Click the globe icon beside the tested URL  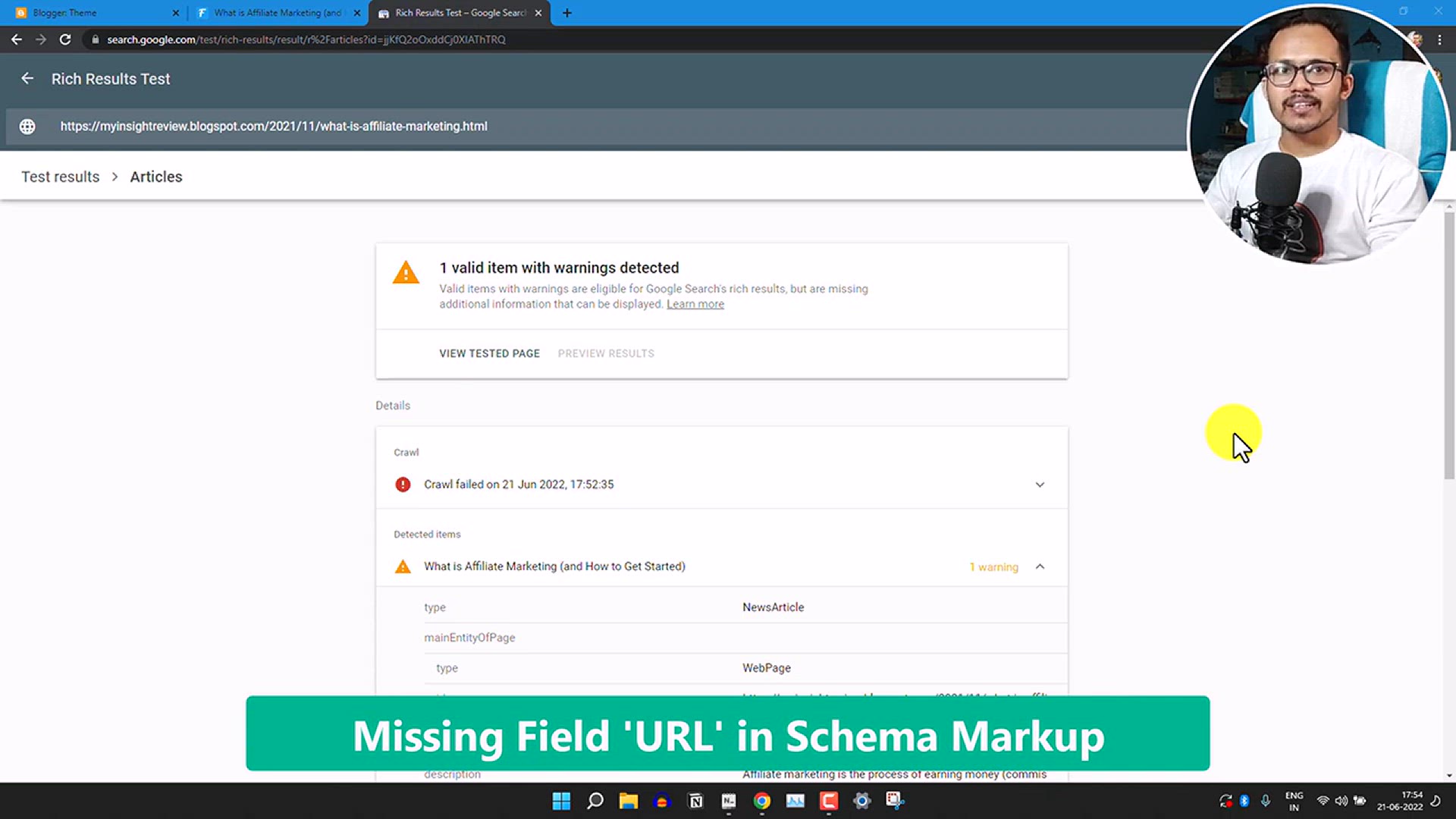pyautogui.click(x=27, y=127)
